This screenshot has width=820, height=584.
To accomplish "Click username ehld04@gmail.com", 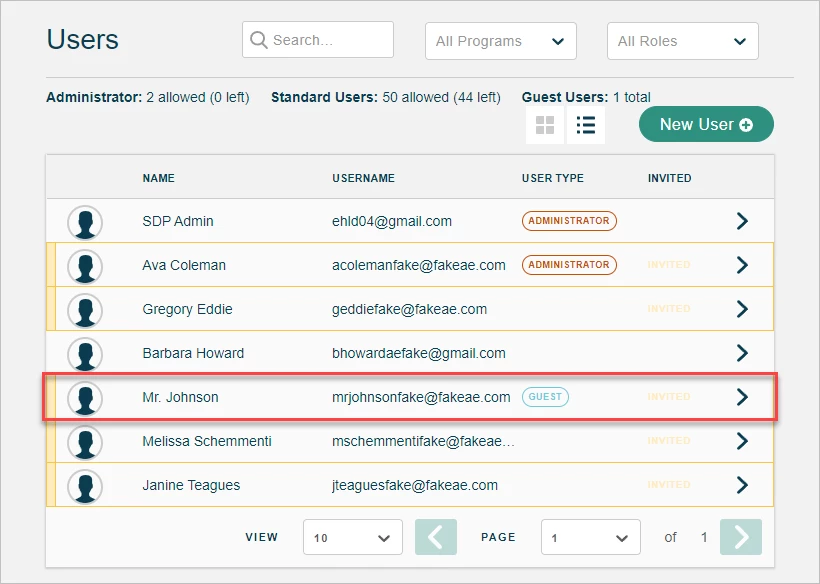I will coord(392,221).
